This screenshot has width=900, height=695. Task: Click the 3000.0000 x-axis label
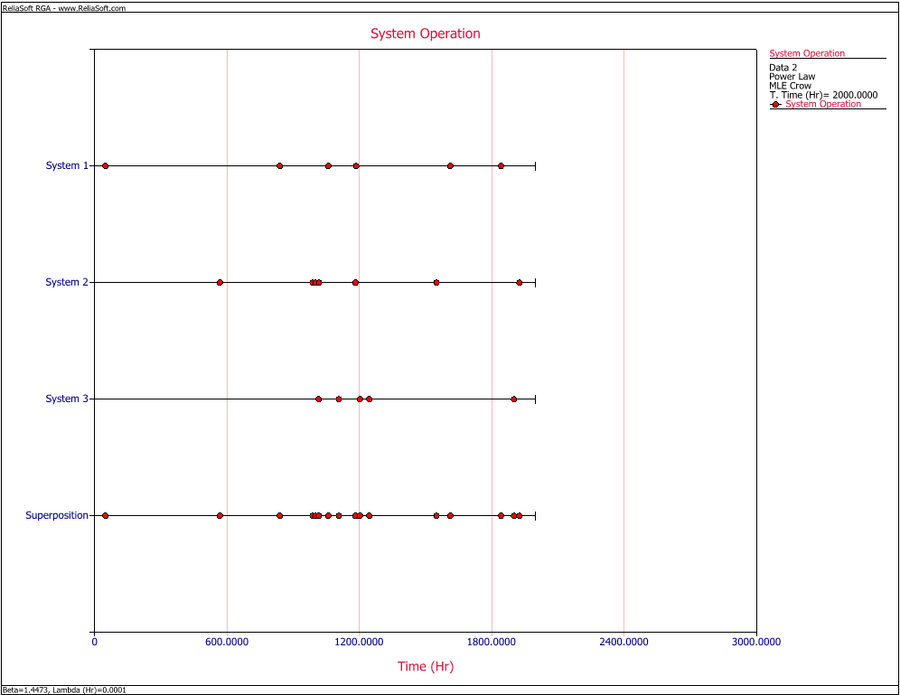[x=757, y=642]
